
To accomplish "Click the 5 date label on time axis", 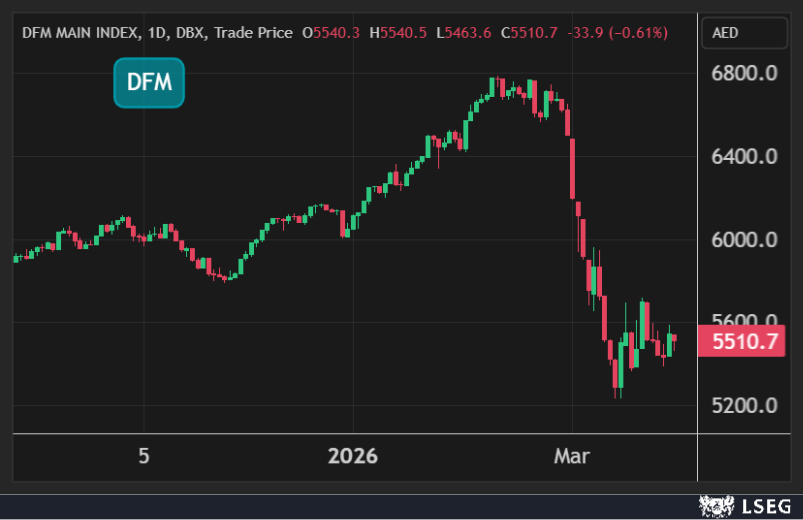I will click(x=144, y=456).
